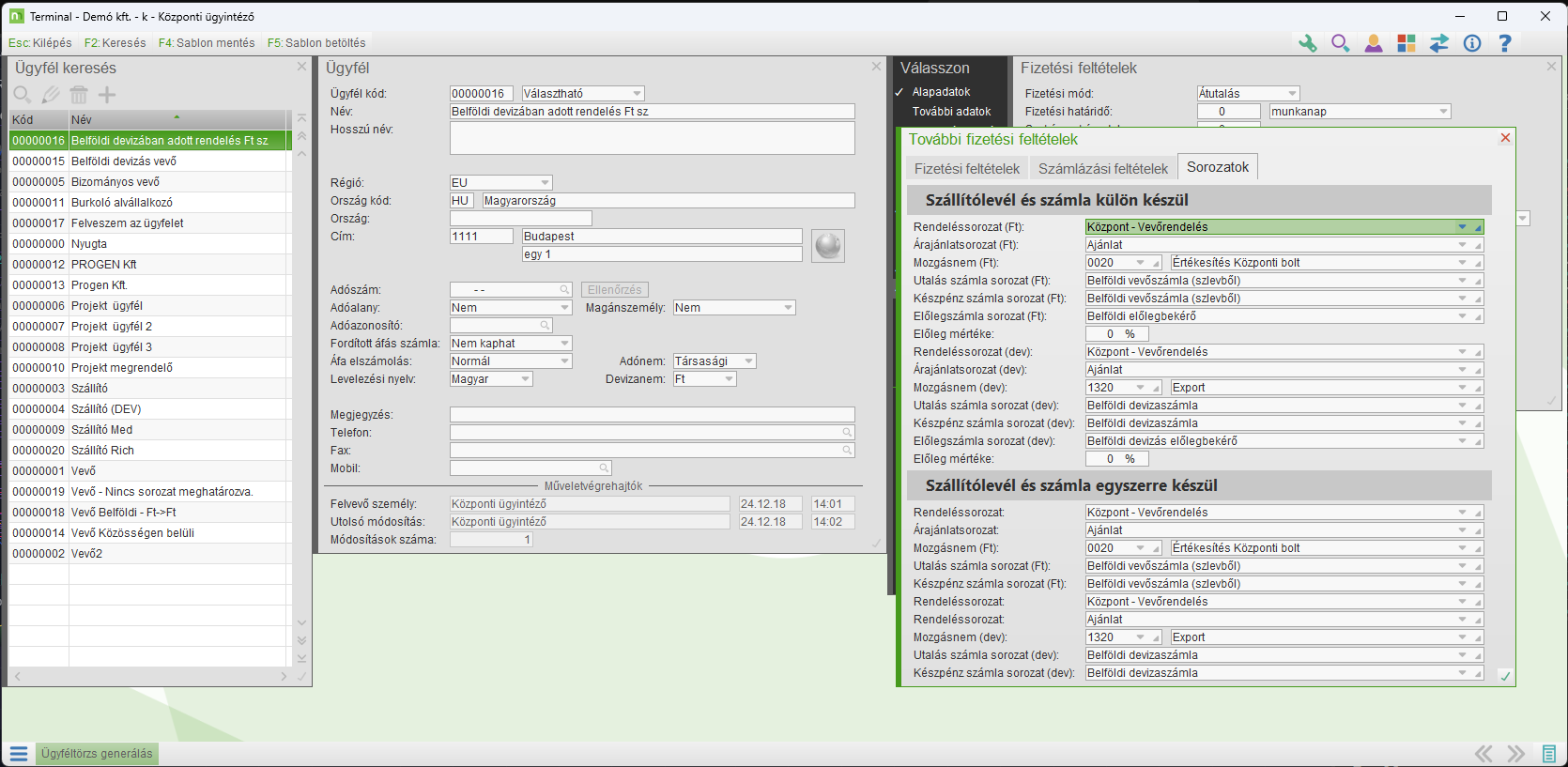Image resolution: width=1568 pixels, height=767 pixels.
Task: Expand the Fizetési mód dropdown
Action: [x=1292, y=94]
